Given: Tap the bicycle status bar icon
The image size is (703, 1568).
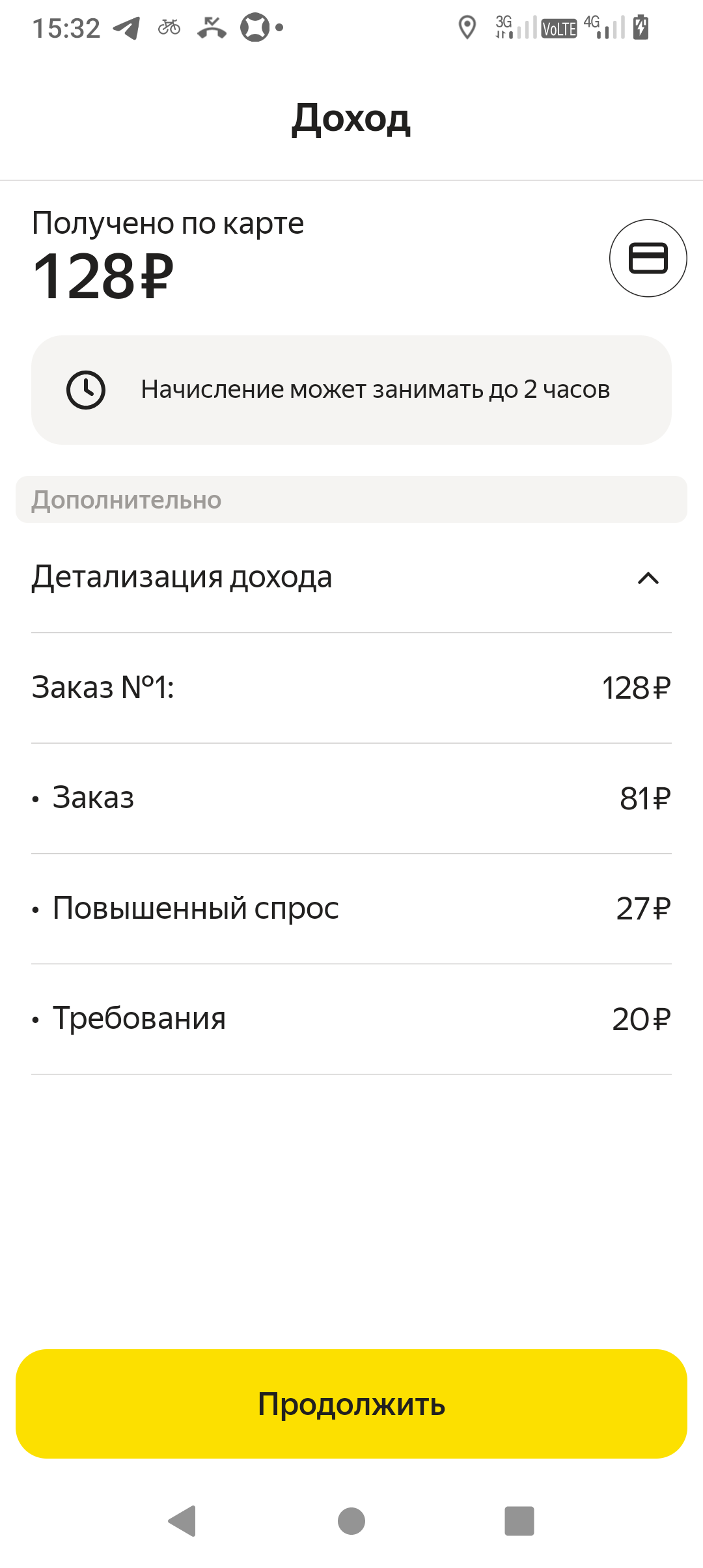Looking at the screenshot, I should point(169,27).
